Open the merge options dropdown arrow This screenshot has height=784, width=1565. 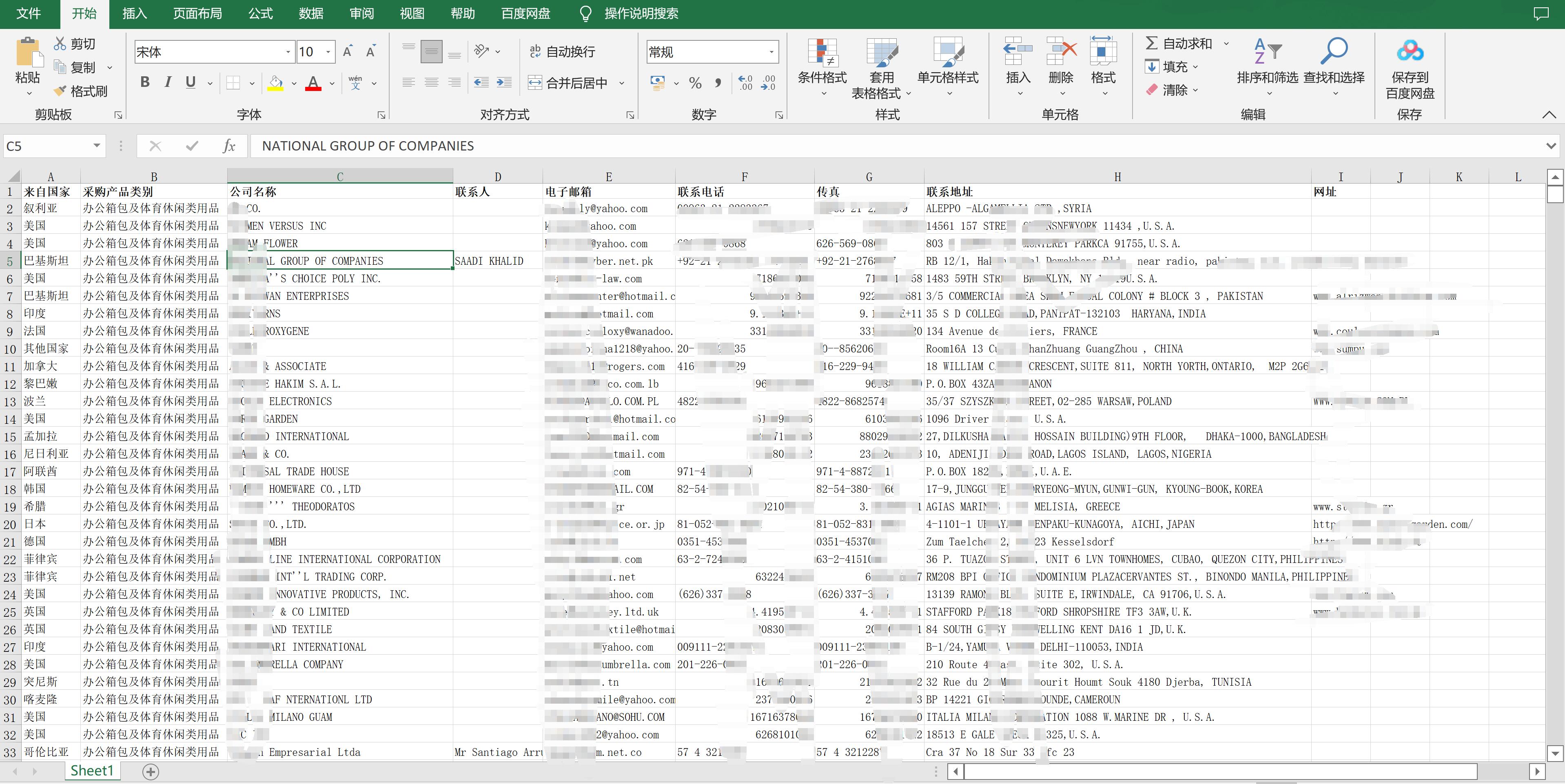pyautogui.click(x=621, y=83)
